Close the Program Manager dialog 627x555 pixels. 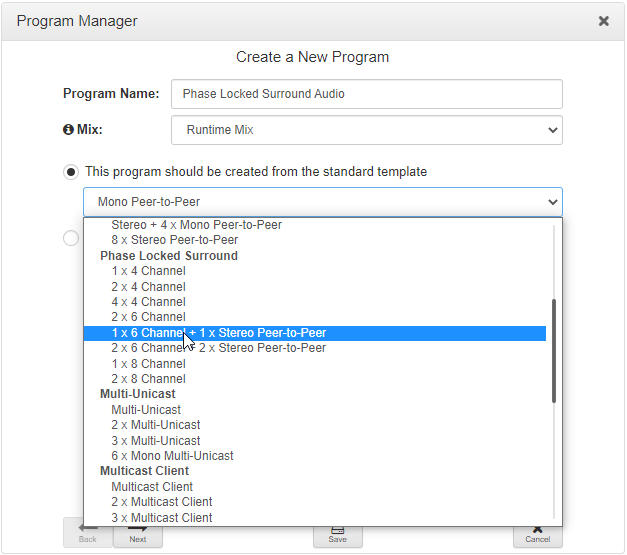(x=604, y=21)
